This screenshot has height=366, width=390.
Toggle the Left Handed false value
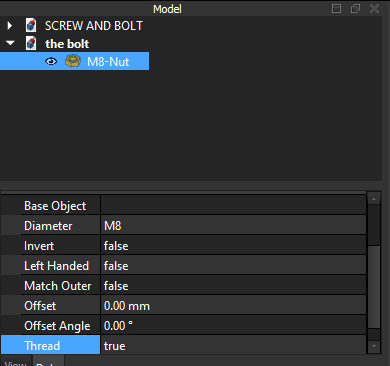click(233, 266)
